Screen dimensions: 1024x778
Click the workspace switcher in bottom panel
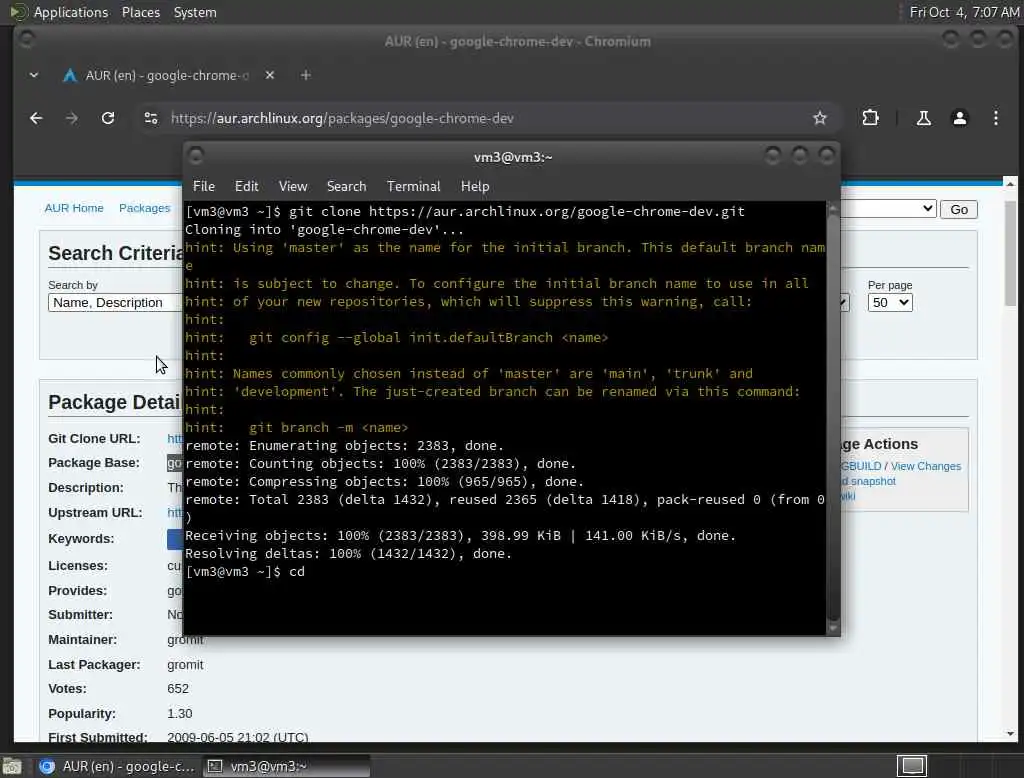(x=912, y=766)
